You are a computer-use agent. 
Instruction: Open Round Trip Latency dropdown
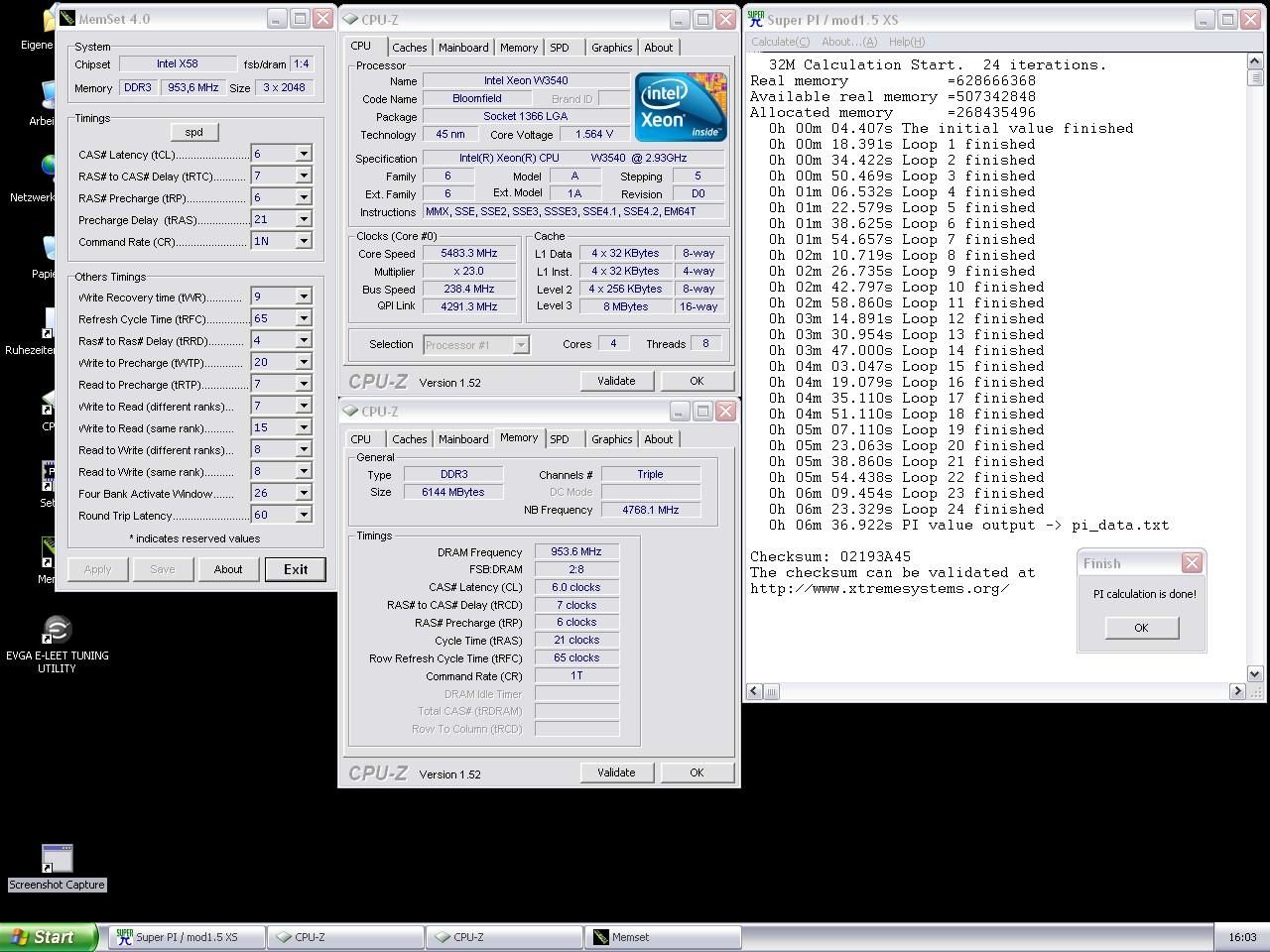pyautogui.click(x=304, y=515)
